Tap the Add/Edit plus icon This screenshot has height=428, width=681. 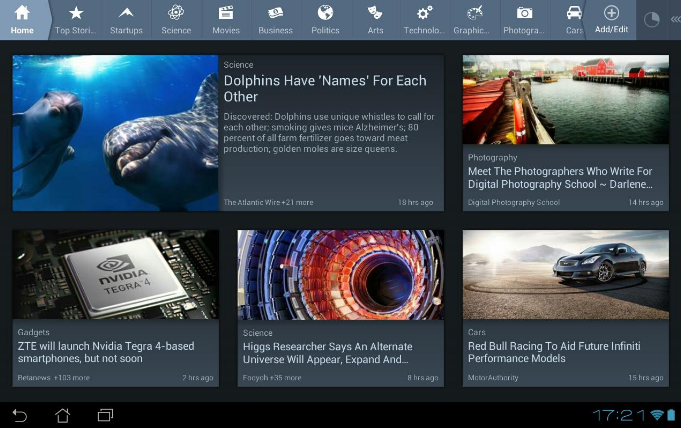[x=611, y=13]
